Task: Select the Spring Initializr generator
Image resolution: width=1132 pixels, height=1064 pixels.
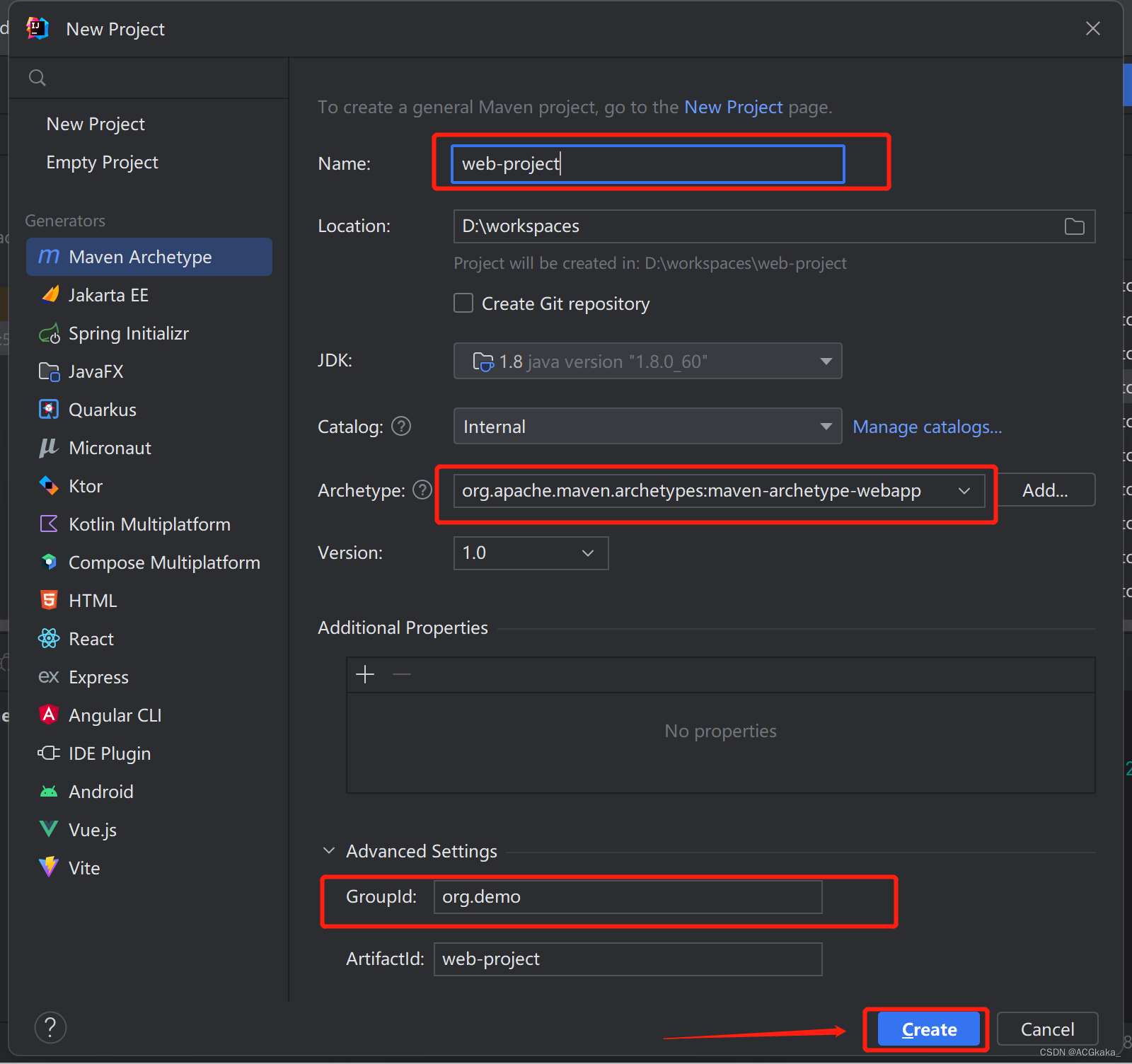Action: (149, 333)
